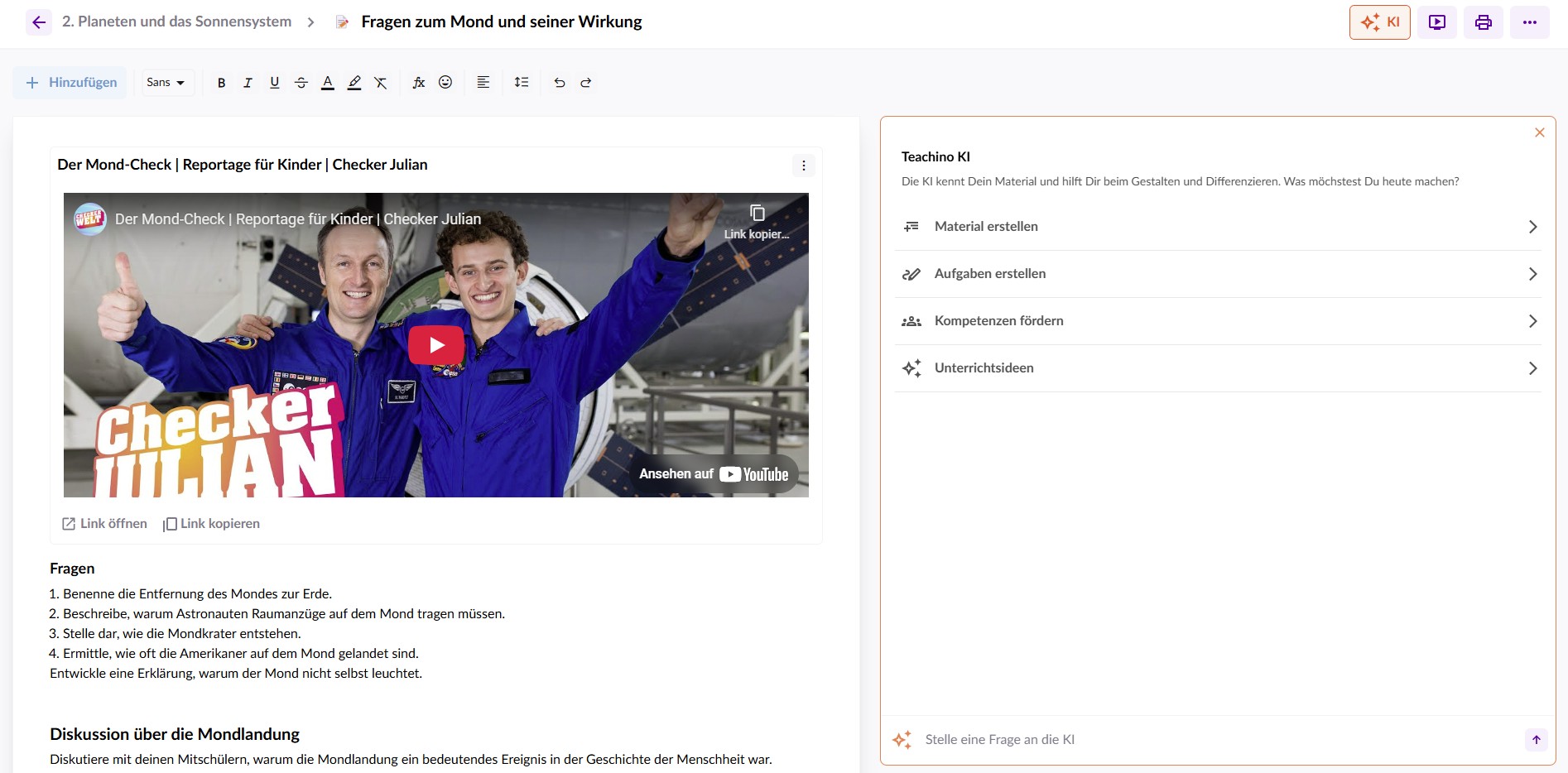Toggle italic text style

click(248, 83)
